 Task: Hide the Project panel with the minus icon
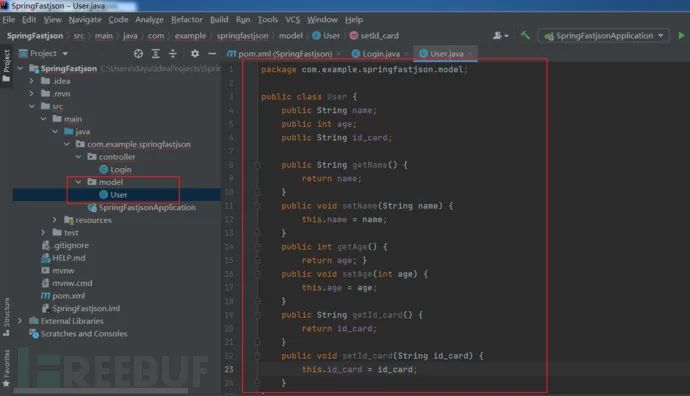point(212,54)
